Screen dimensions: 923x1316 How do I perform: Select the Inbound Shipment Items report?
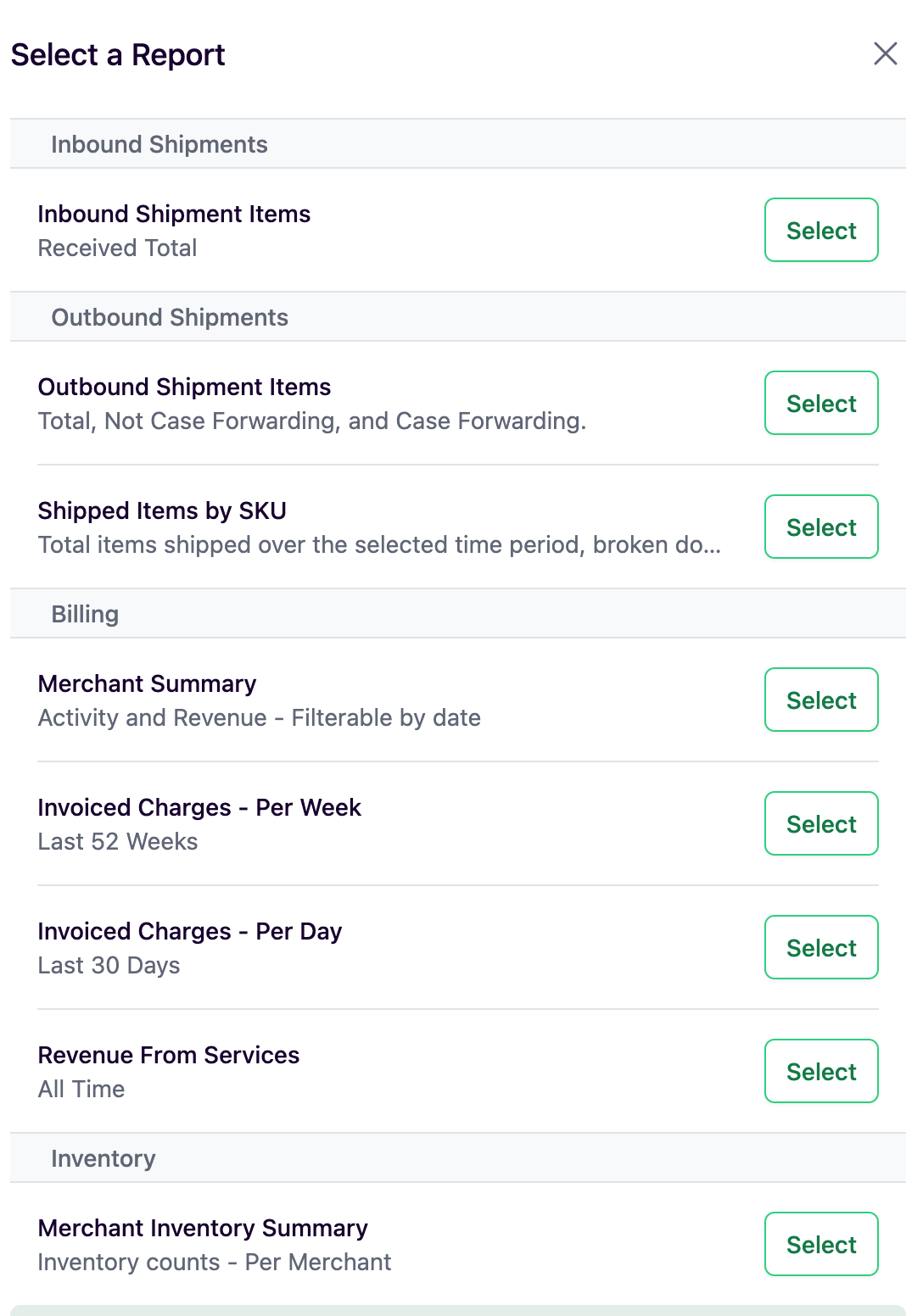[820, 230]
